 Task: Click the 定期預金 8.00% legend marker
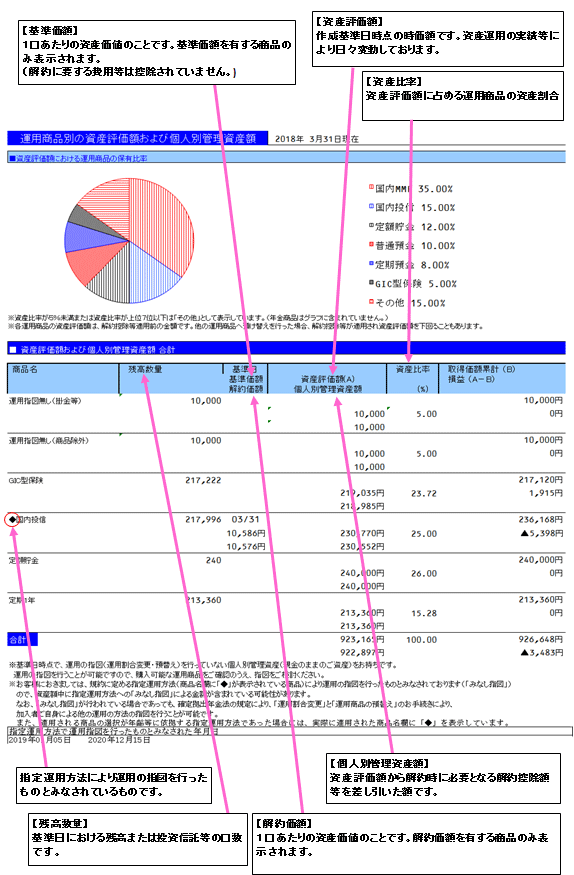pos(372,263)
